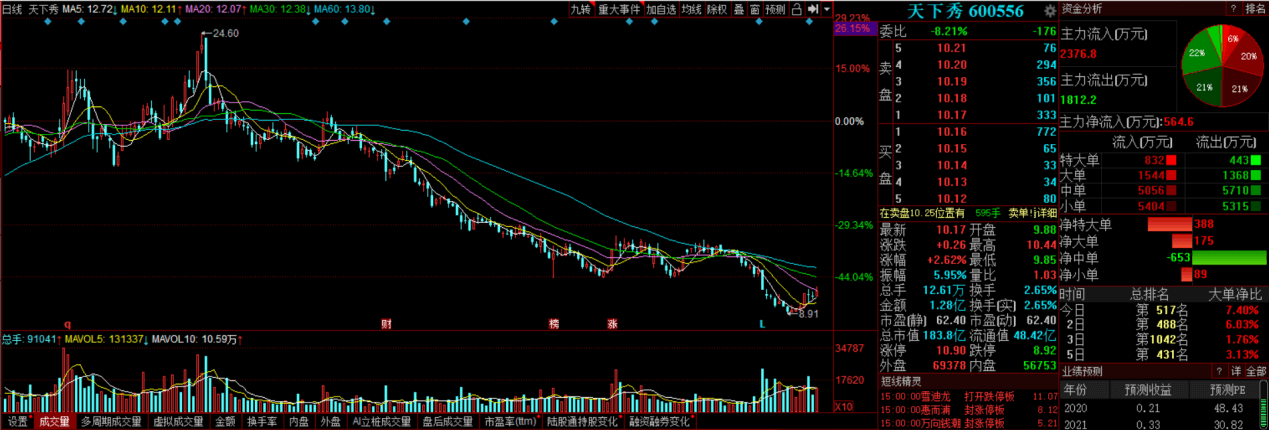Click the 窗 window icon button
Viewport: 1269px width, 430px height.
coord(754,9)
